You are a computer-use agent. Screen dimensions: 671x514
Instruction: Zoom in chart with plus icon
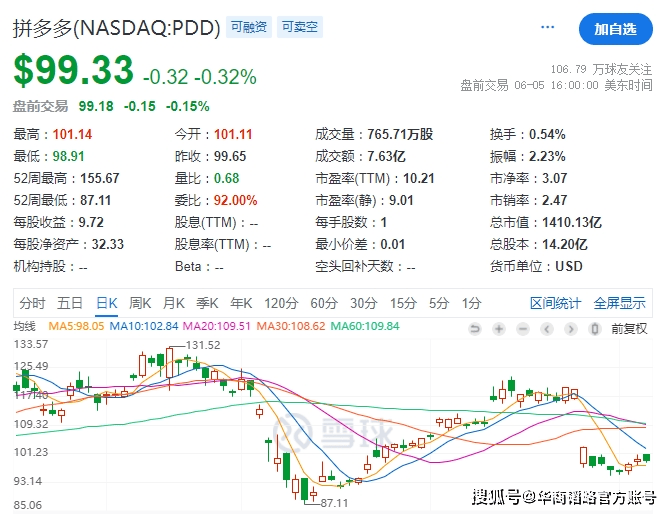point(499,329)
